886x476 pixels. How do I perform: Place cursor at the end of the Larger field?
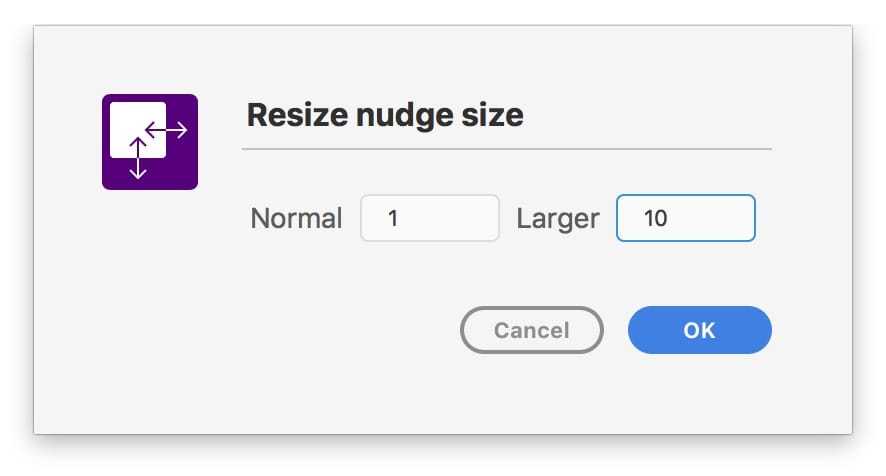point(730,218)
